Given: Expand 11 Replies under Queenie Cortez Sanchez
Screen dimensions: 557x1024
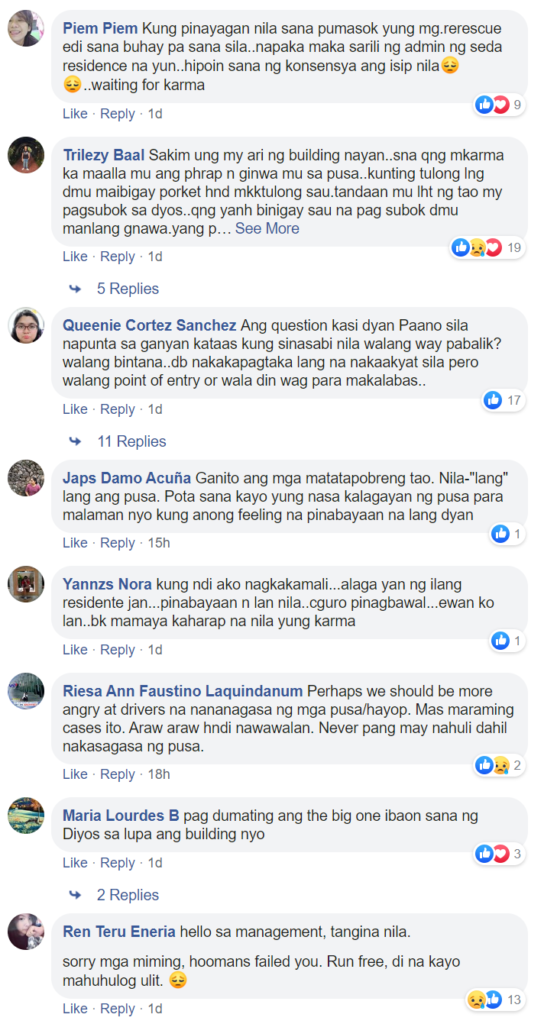Looking at the screenshot, I should (131, 441).
